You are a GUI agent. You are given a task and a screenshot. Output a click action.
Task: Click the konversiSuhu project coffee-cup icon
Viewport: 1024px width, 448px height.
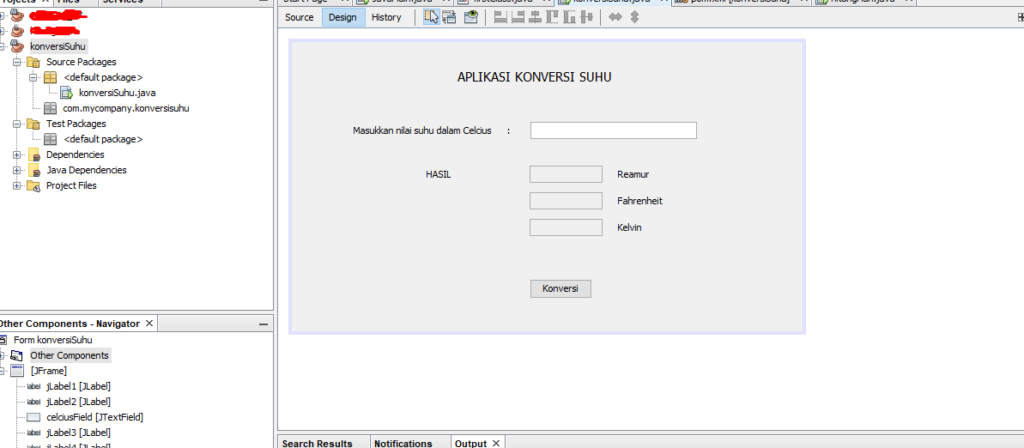17,46
